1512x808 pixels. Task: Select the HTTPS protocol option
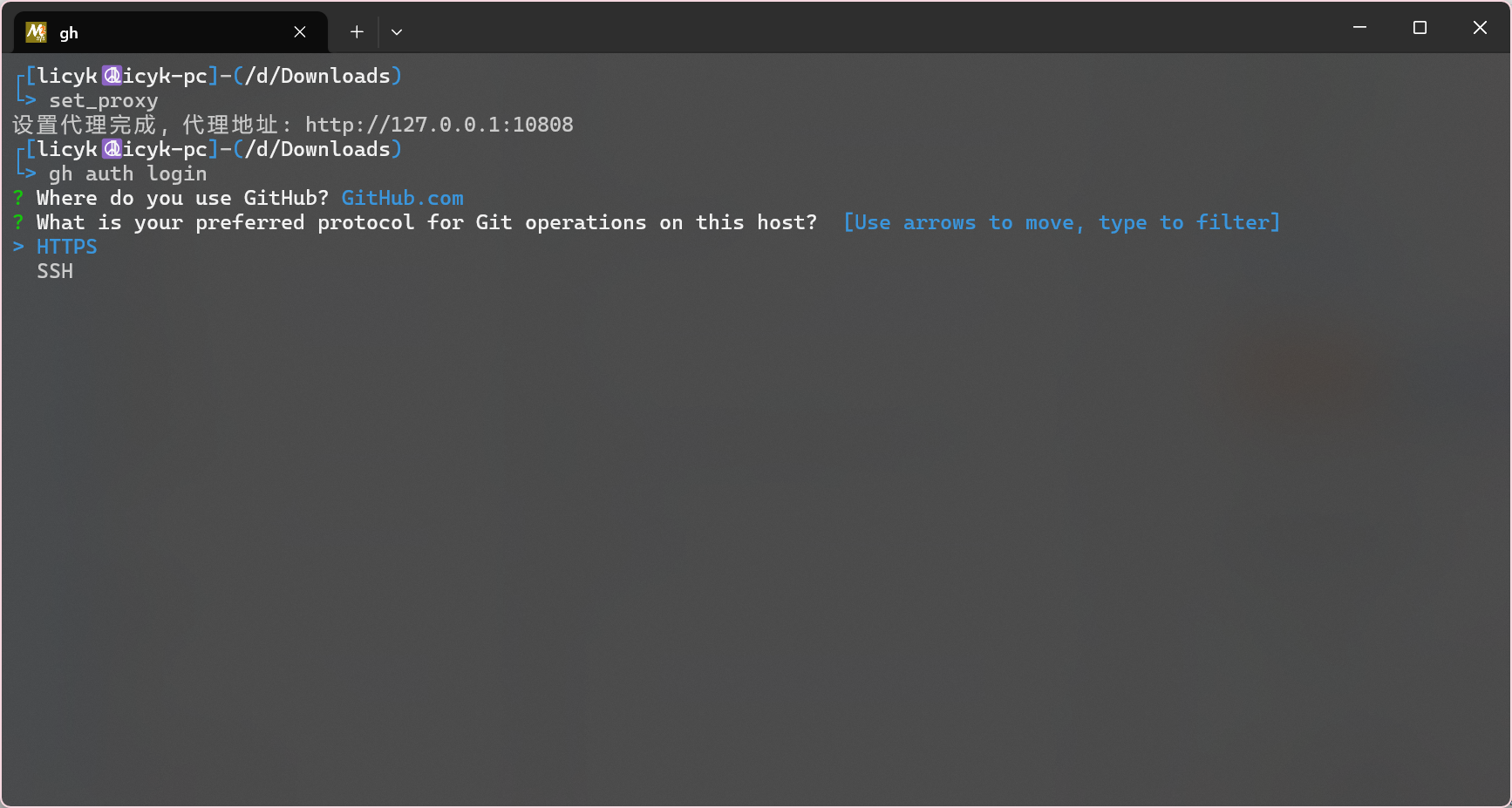[67, 247]
